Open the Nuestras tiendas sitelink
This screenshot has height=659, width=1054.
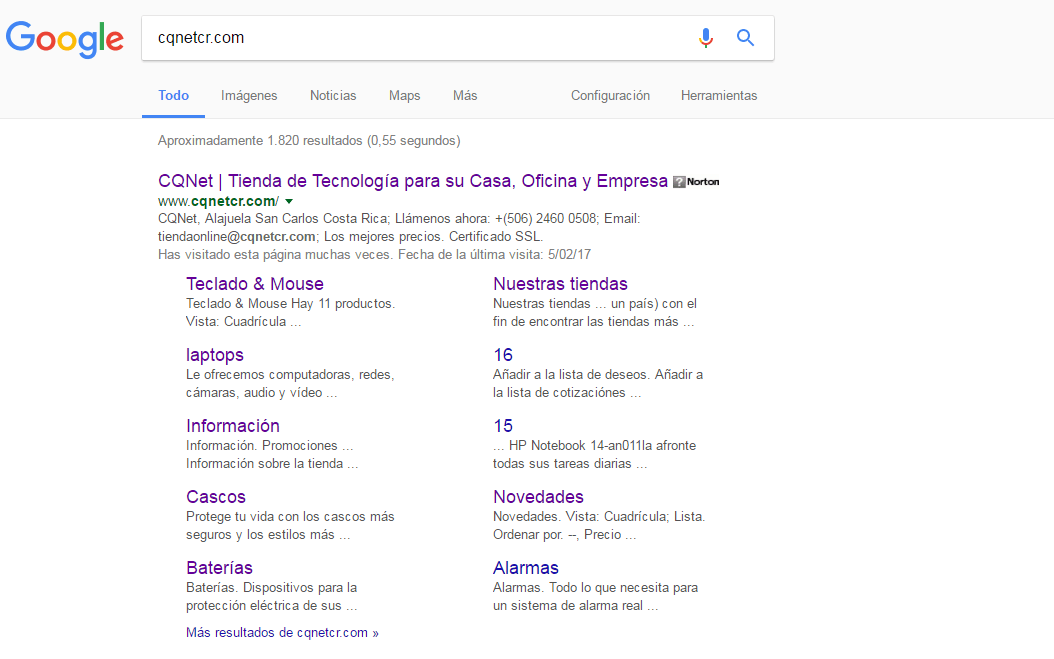point(560,284)
